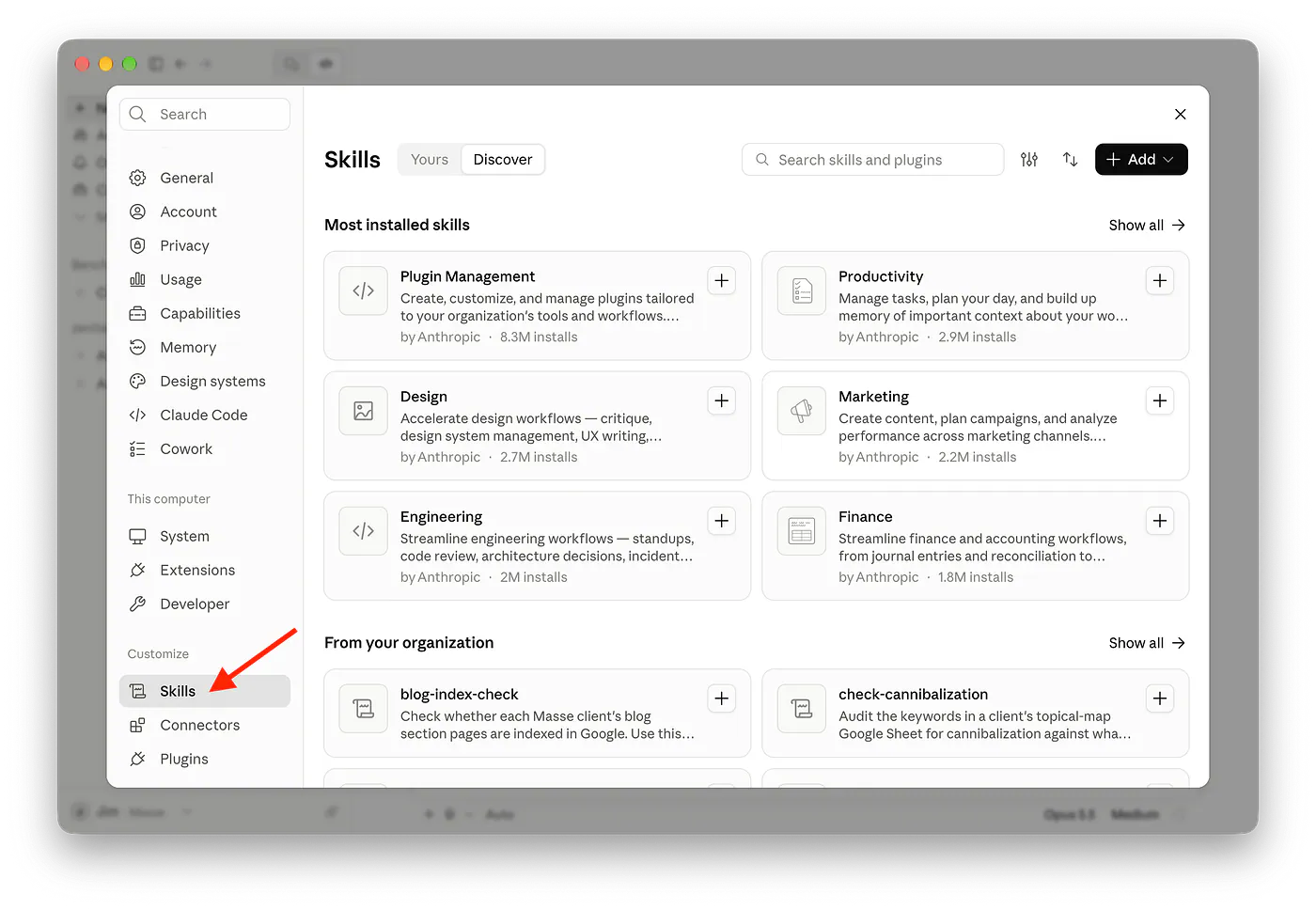Image resolution: width=1316 pixels, height=910 pixels.
Task: Click the Design image icon
Action: (x=364, y=412)
